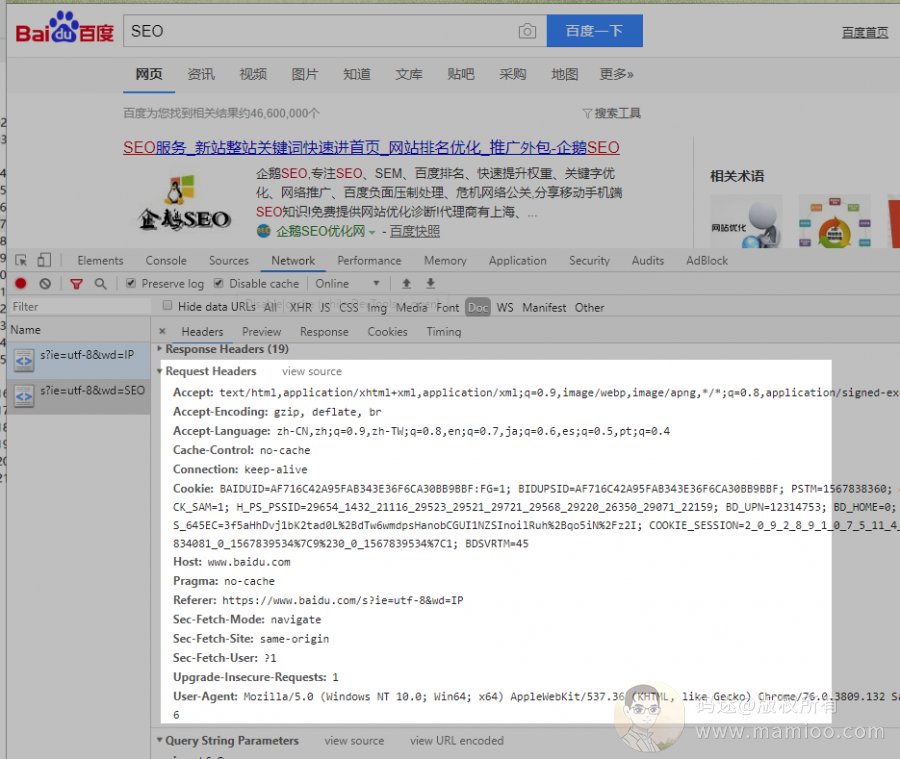The height and width of the screenshot is (759, 900).
Task: Expand the Response Headers section
Action: (x=159, y=349)
